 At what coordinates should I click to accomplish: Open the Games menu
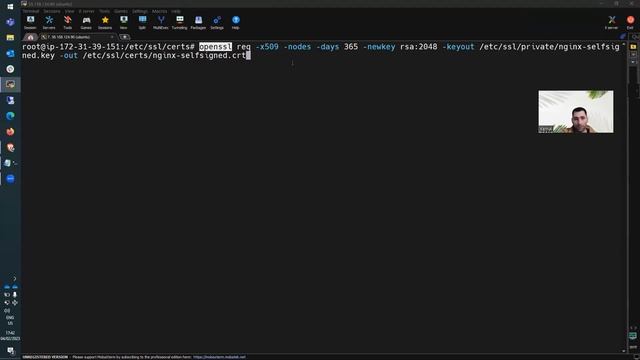click(121, 11)
